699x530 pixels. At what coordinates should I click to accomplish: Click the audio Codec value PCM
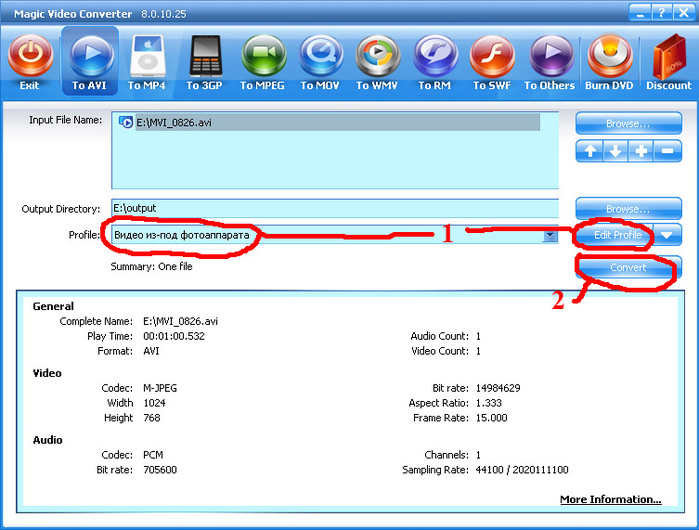pyautogui.click(x=153, y=455)
